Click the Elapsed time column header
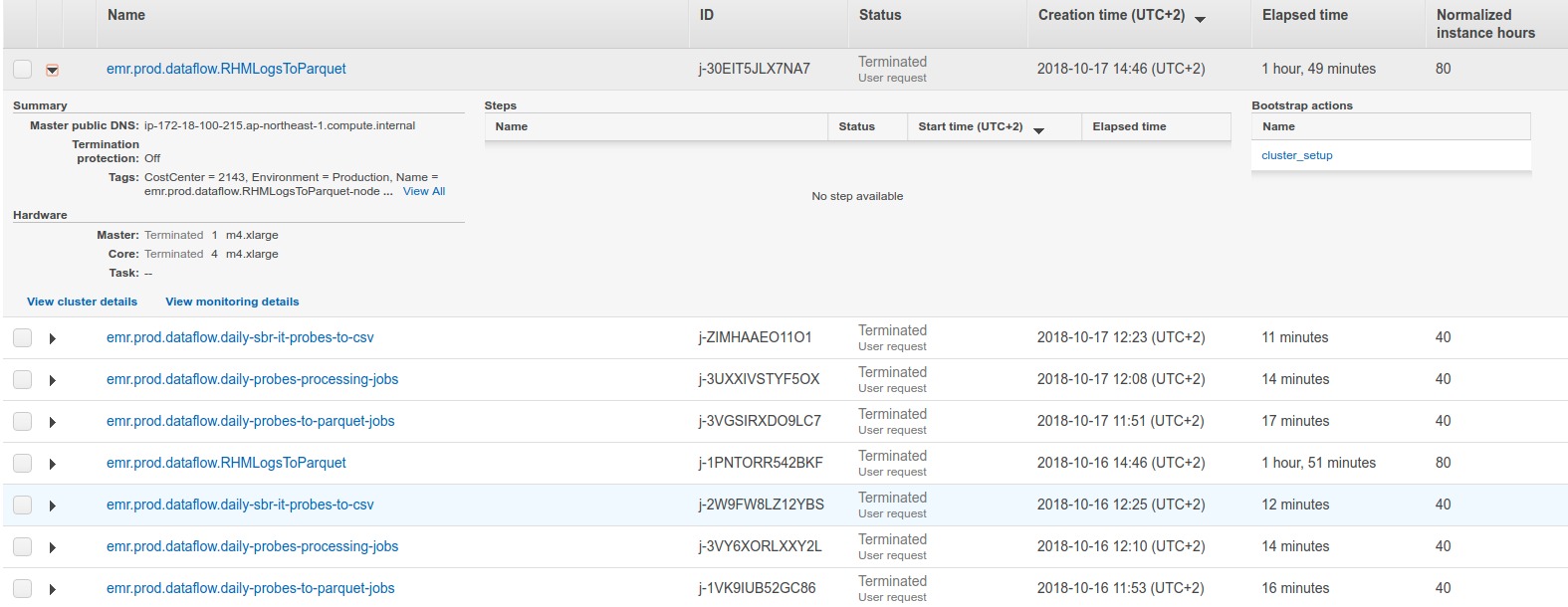 tap(1304, 15)
